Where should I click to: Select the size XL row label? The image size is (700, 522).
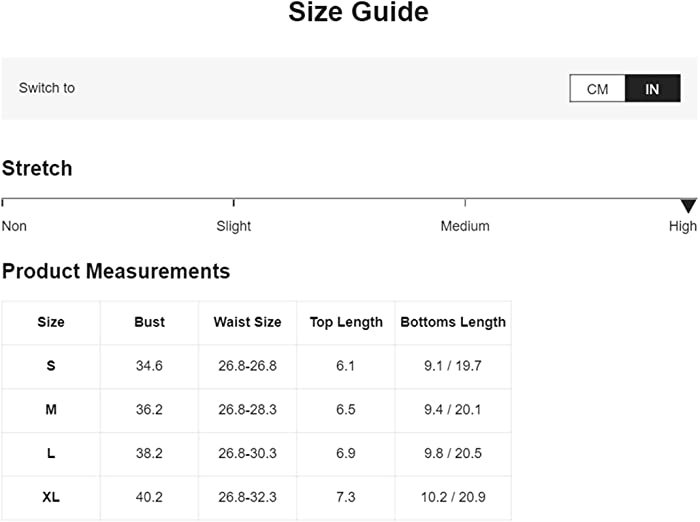(x=51, y=497)
